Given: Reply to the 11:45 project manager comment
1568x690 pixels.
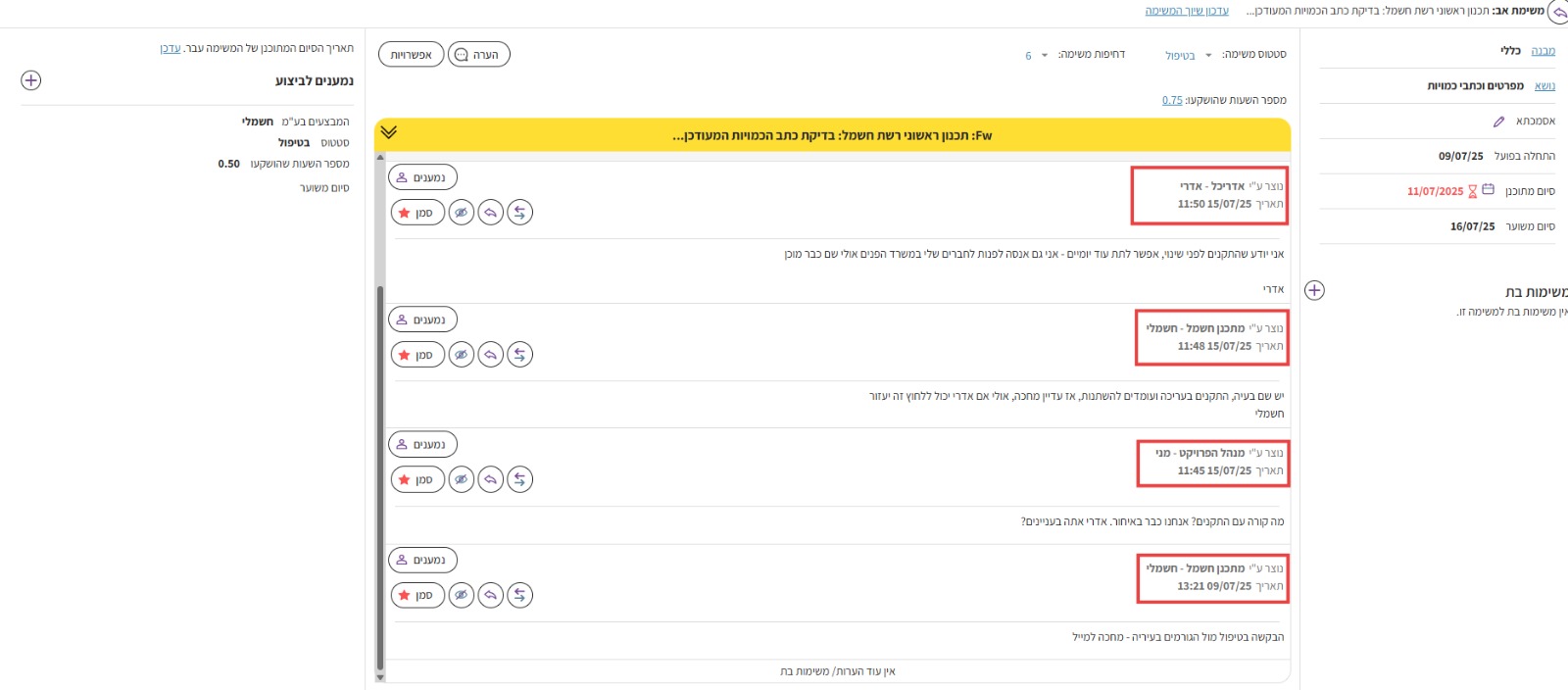Looking at the screenshot, I should pos(491,479).
